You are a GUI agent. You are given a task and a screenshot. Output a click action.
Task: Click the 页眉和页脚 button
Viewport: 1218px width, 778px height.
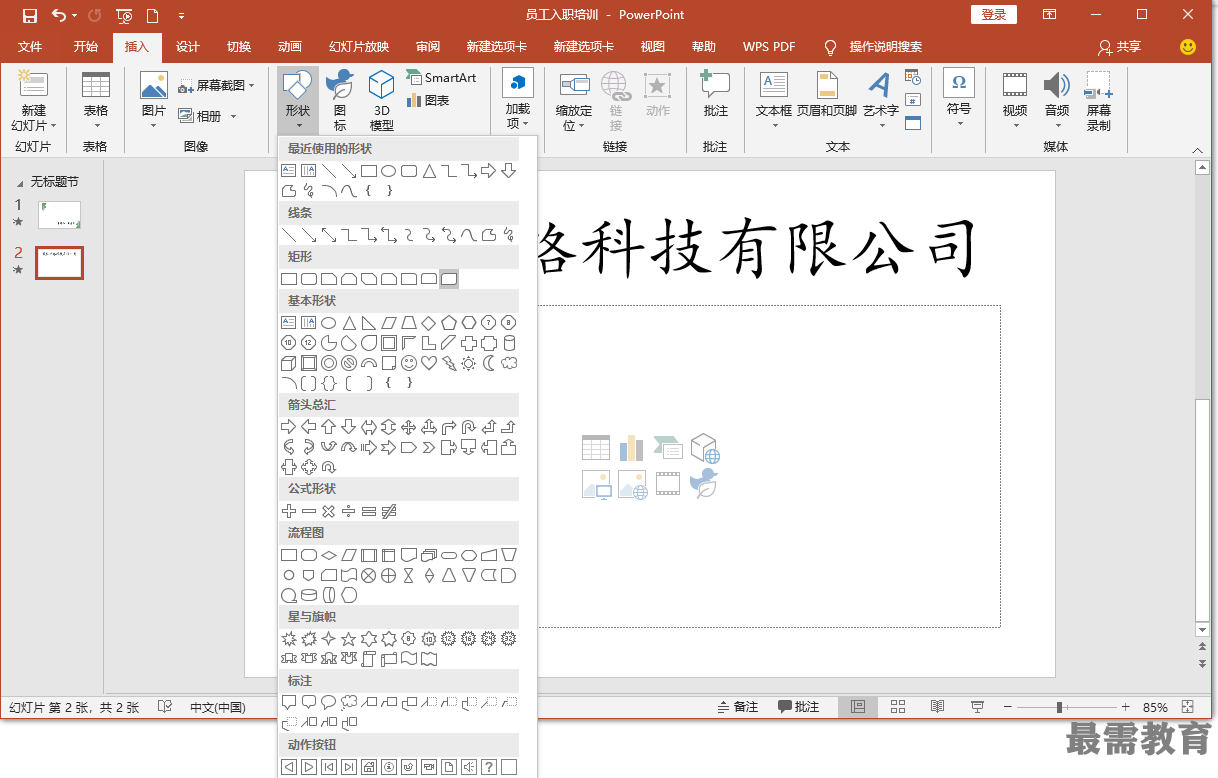pos(826,94)
